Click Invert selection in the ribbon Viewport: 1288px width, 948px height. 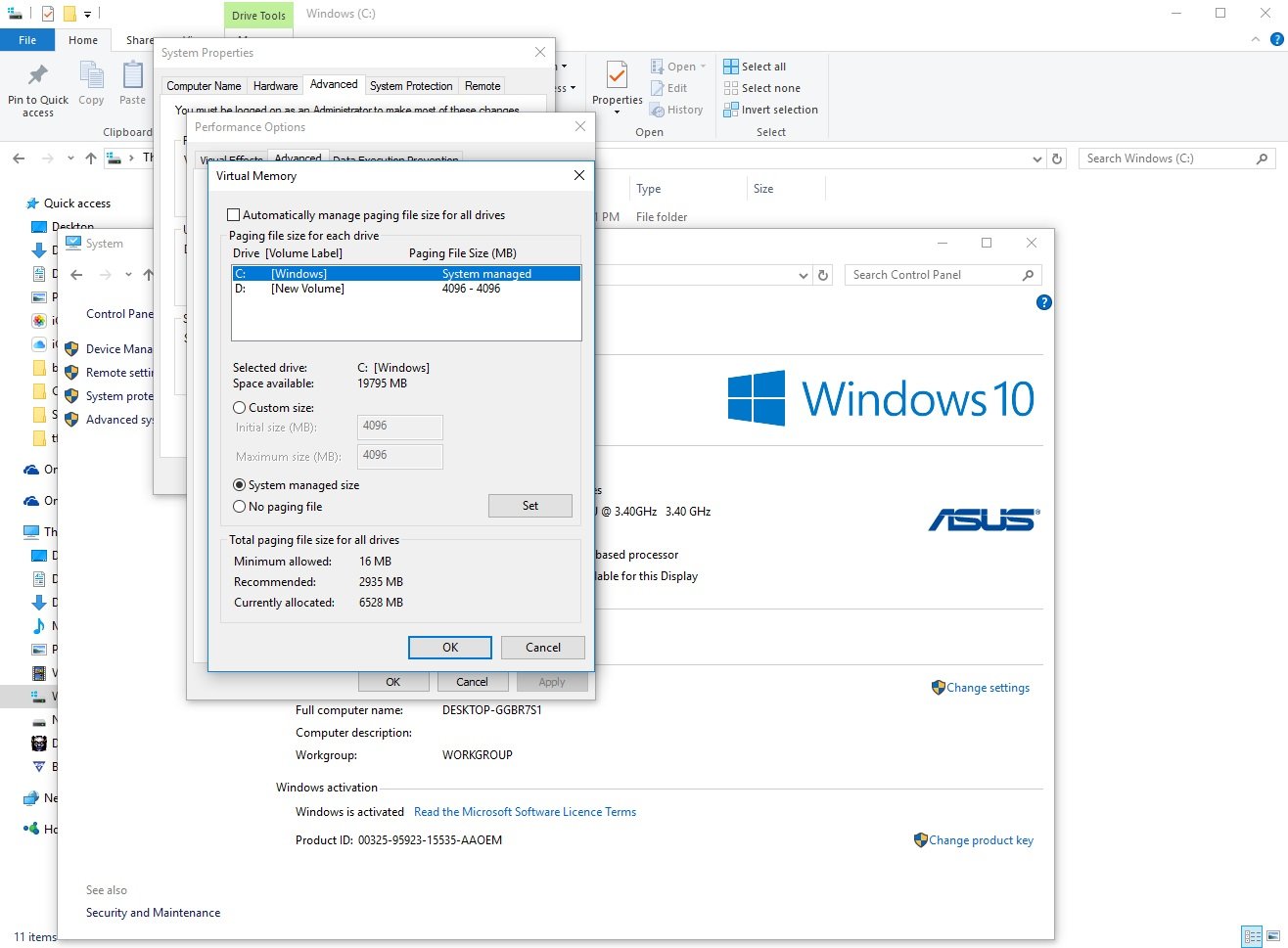tap(770, 109)
